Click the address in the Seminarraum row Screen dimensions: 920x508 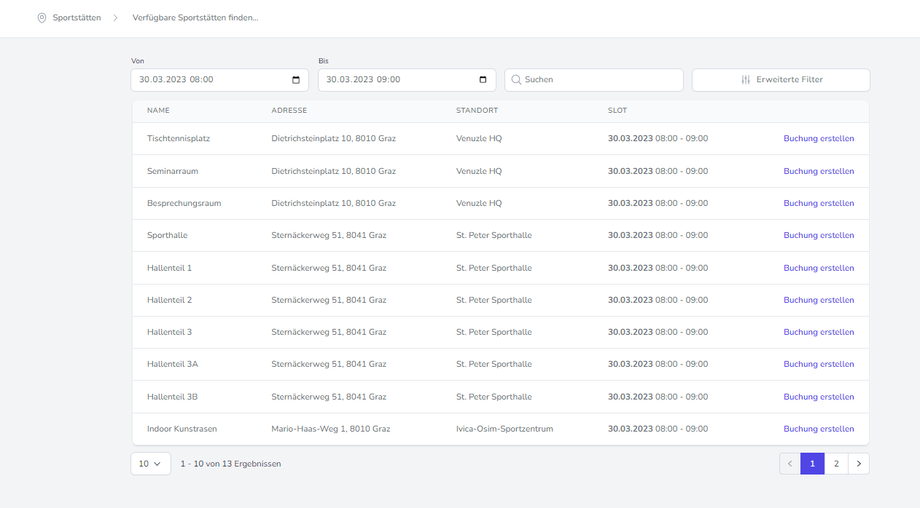(333, 171)
